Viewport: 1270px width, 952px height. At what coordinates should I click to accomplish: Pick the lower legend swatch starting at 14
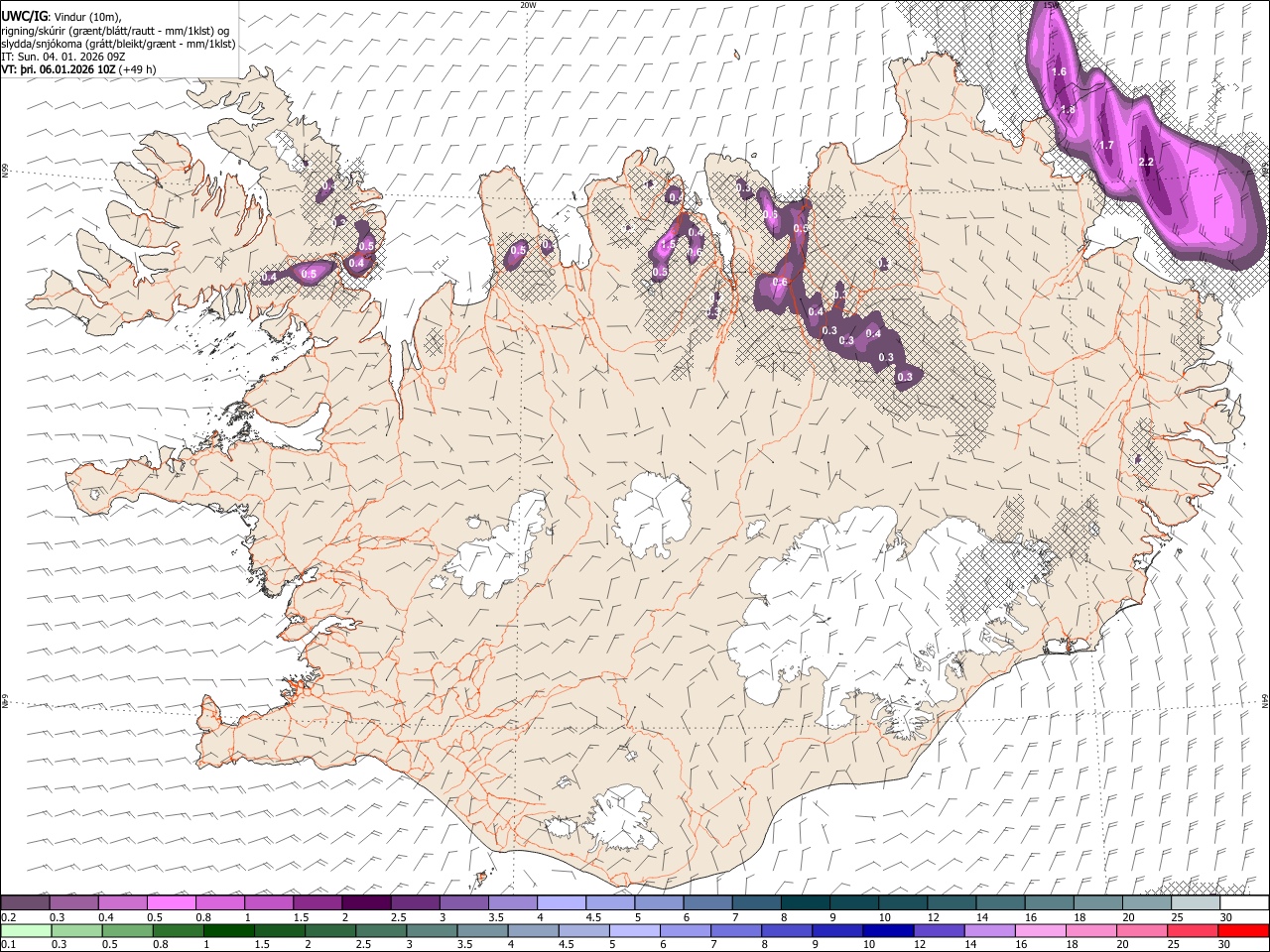989,930
